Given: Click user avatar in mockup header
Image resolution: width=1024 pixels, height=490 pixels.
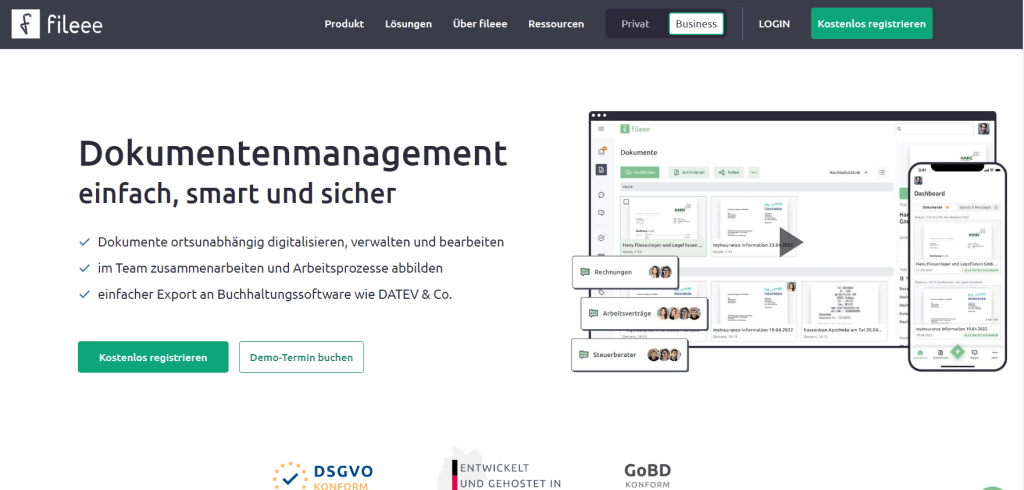Looking at the screenshot, I should point(984,129).
